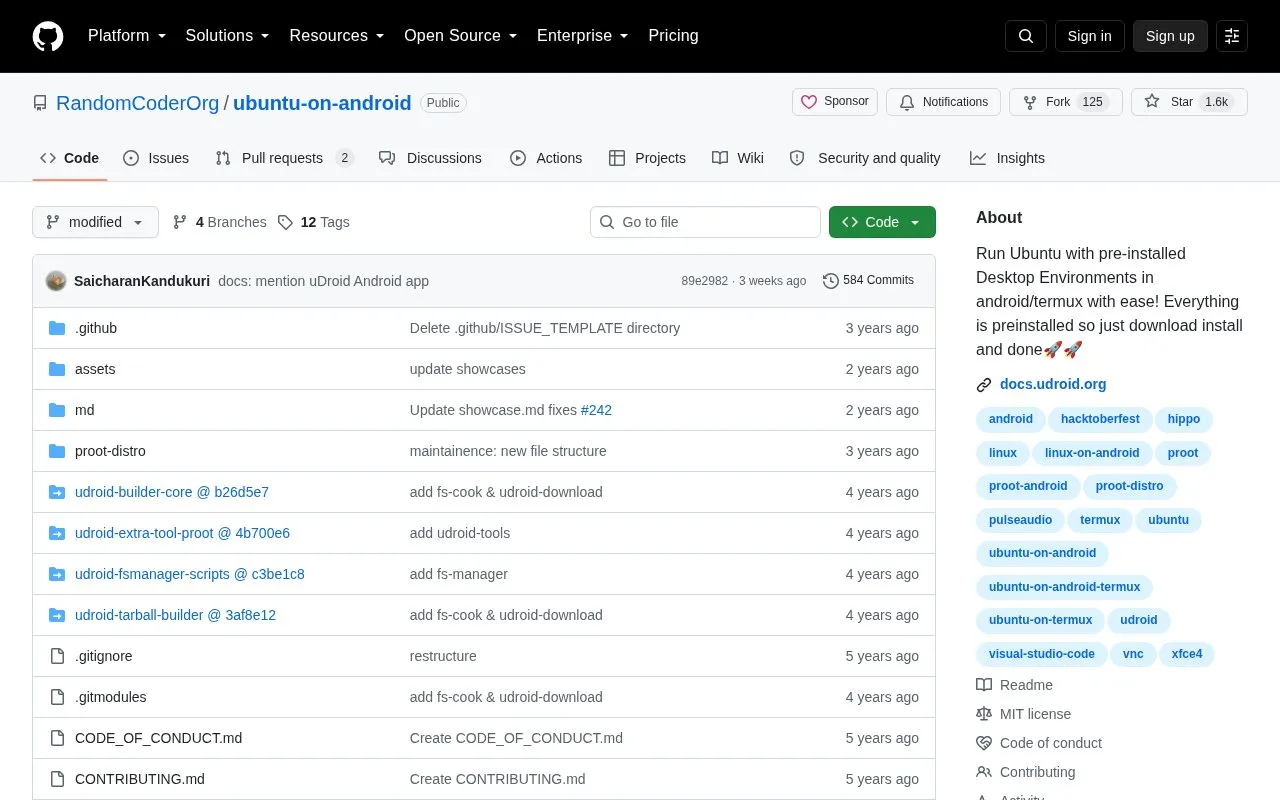
Task: Click SaicharanKandukuri's avatar image
Action: click(x=56, y=281)
